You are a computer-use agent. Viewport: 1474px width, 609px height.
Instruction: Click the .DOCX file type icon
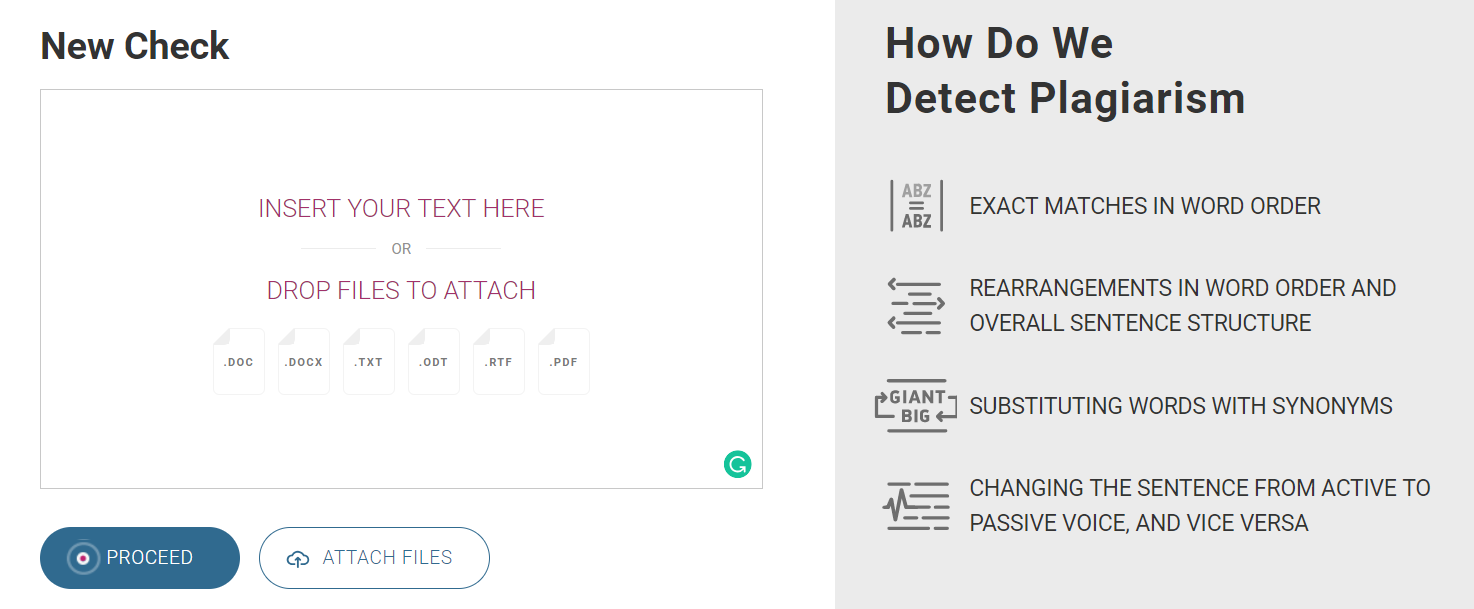304,361
